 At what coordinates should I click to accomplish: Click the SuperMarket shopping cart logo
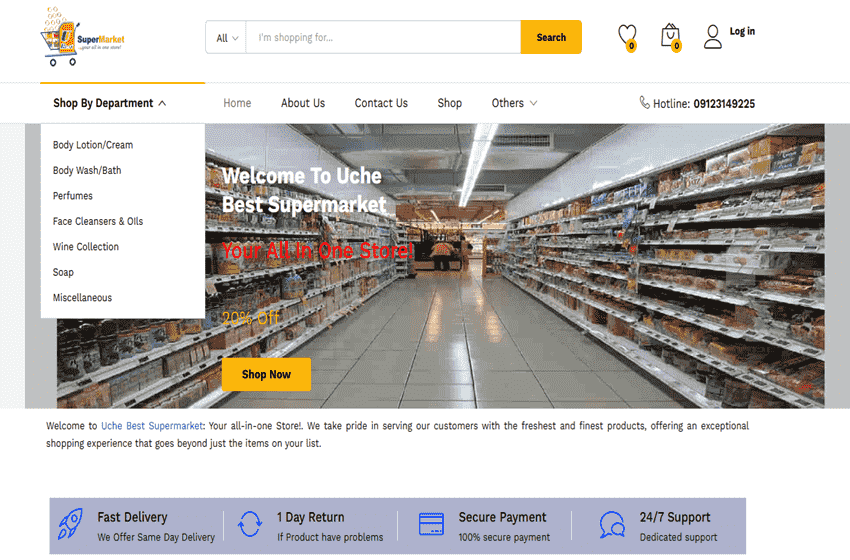tap(82, 38)
